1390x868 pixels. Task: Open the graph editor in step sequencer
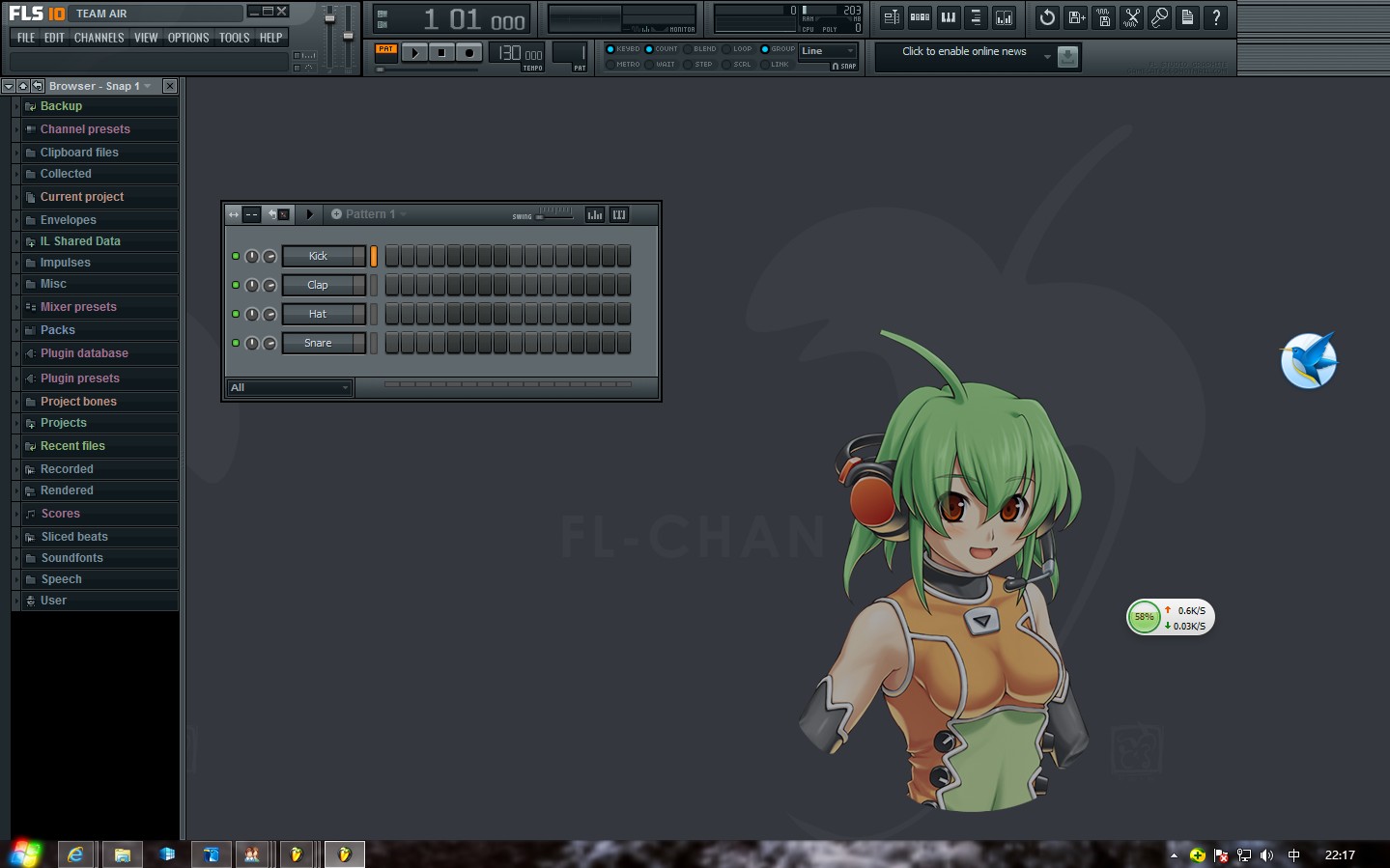click(595, 214)
